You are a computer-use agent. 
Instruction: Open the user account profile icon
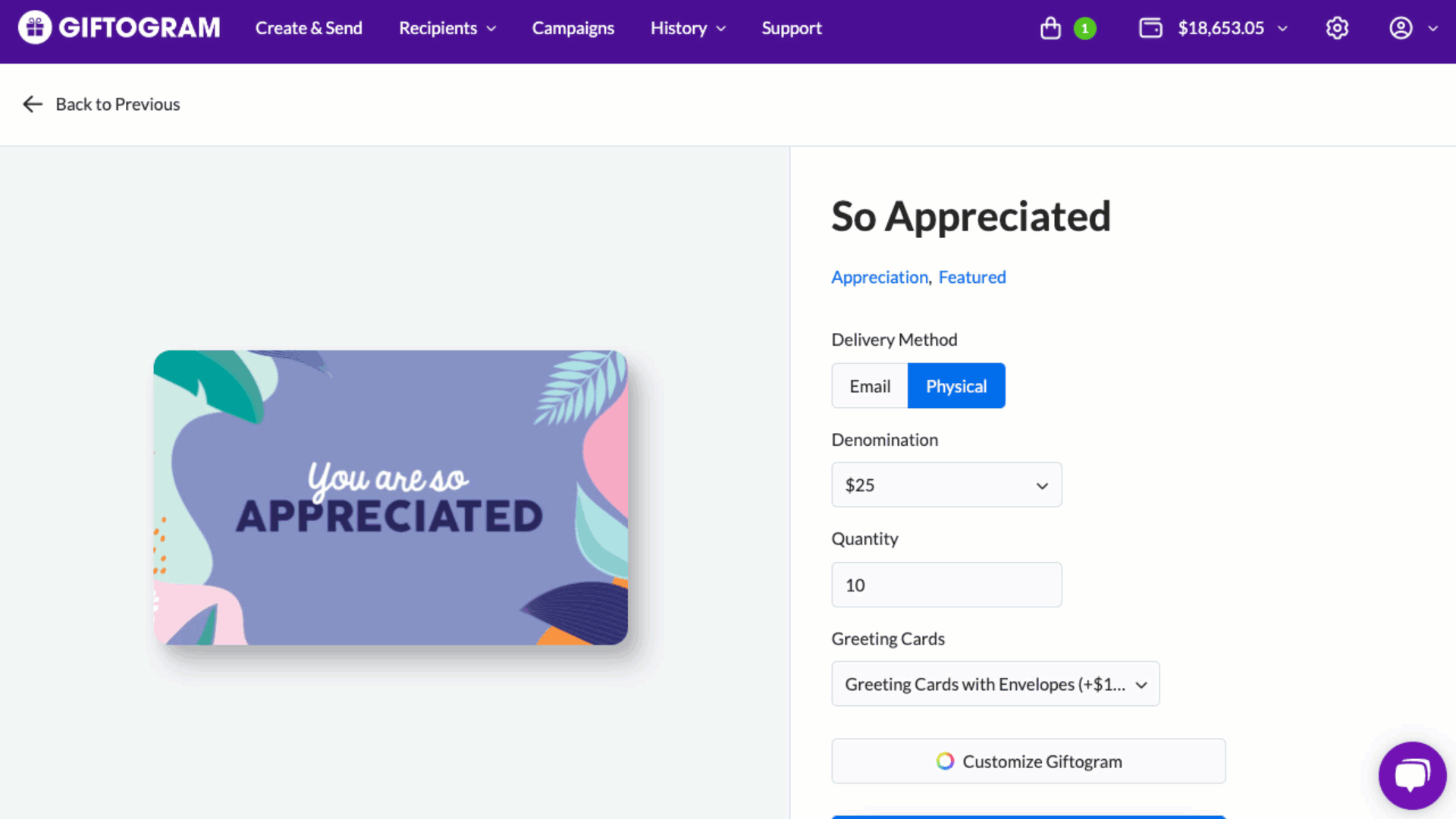(1401, 28)
